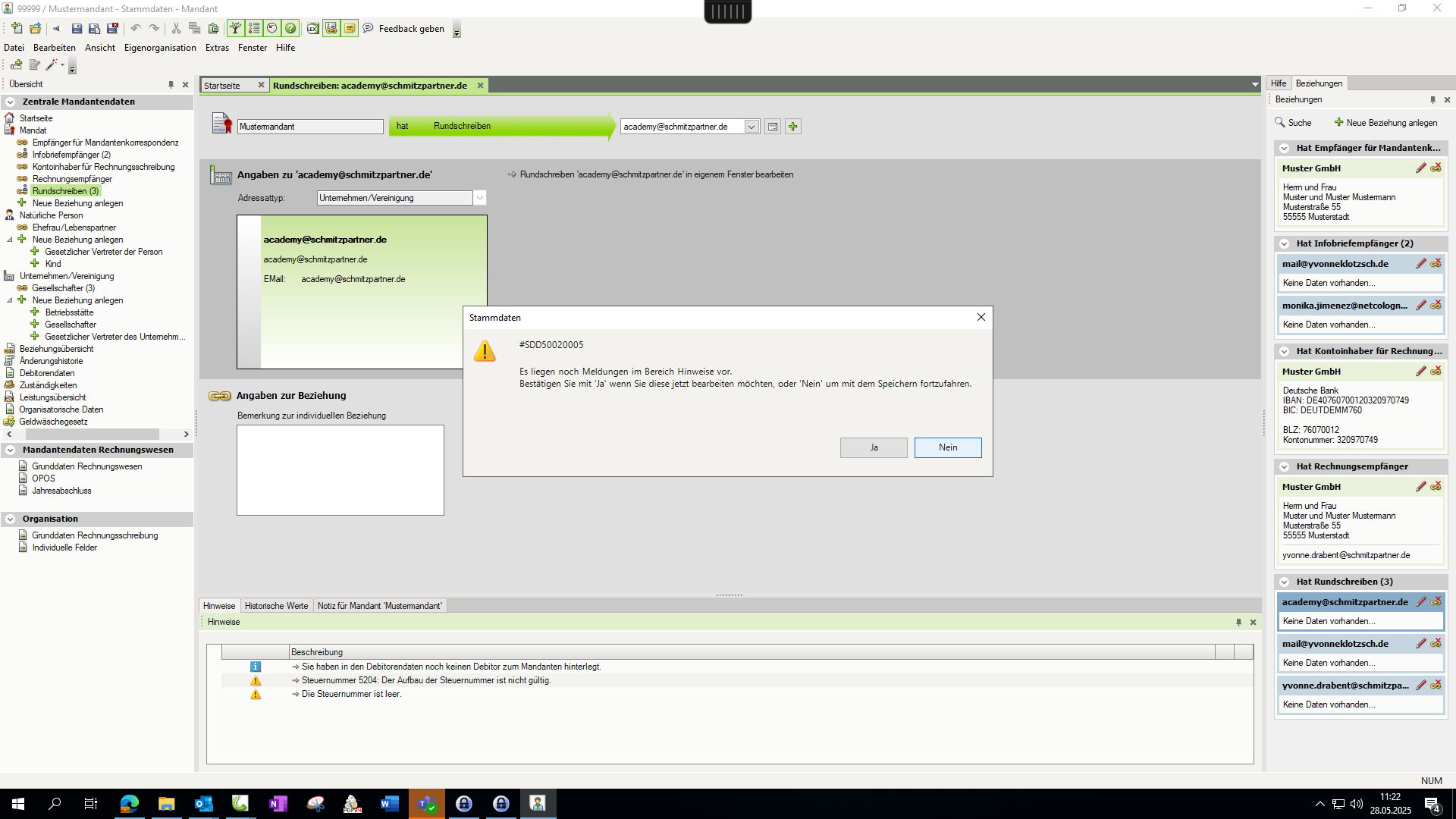Image resolution: width=1456 pixels, height=819 pixels.
Task: Collapse Zentrale Mandantendaten section
Action: pos(11,102)
